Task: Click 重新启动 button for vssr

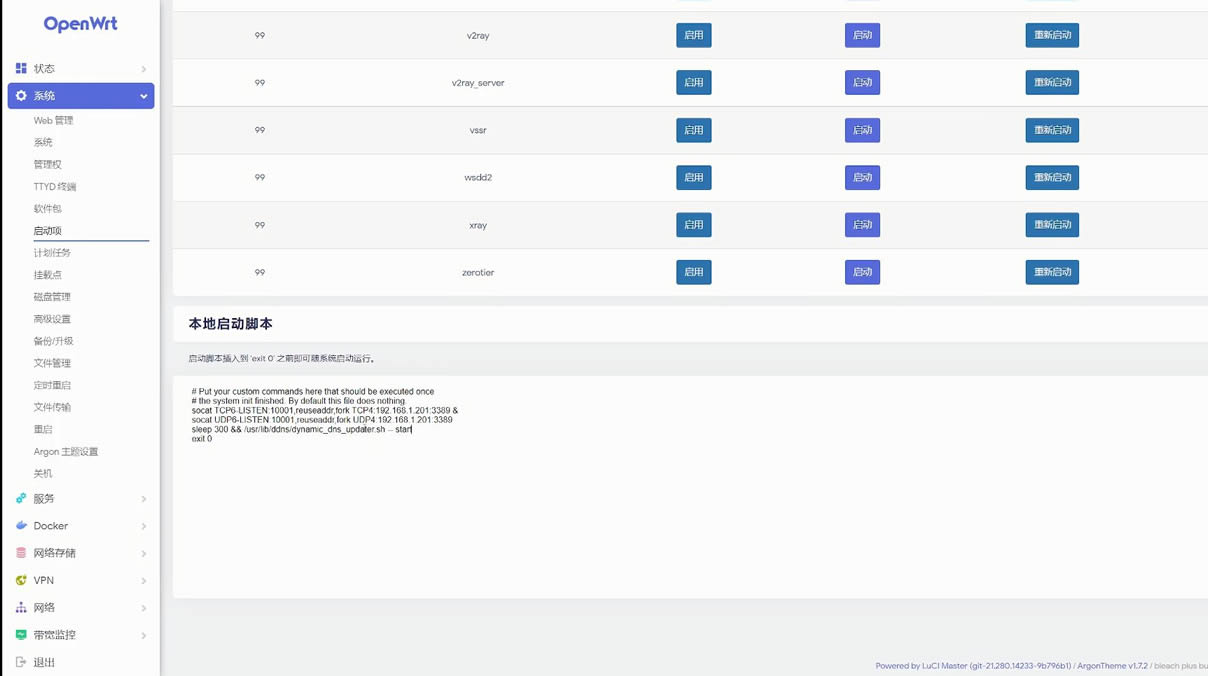Action: click(1052, 130)
